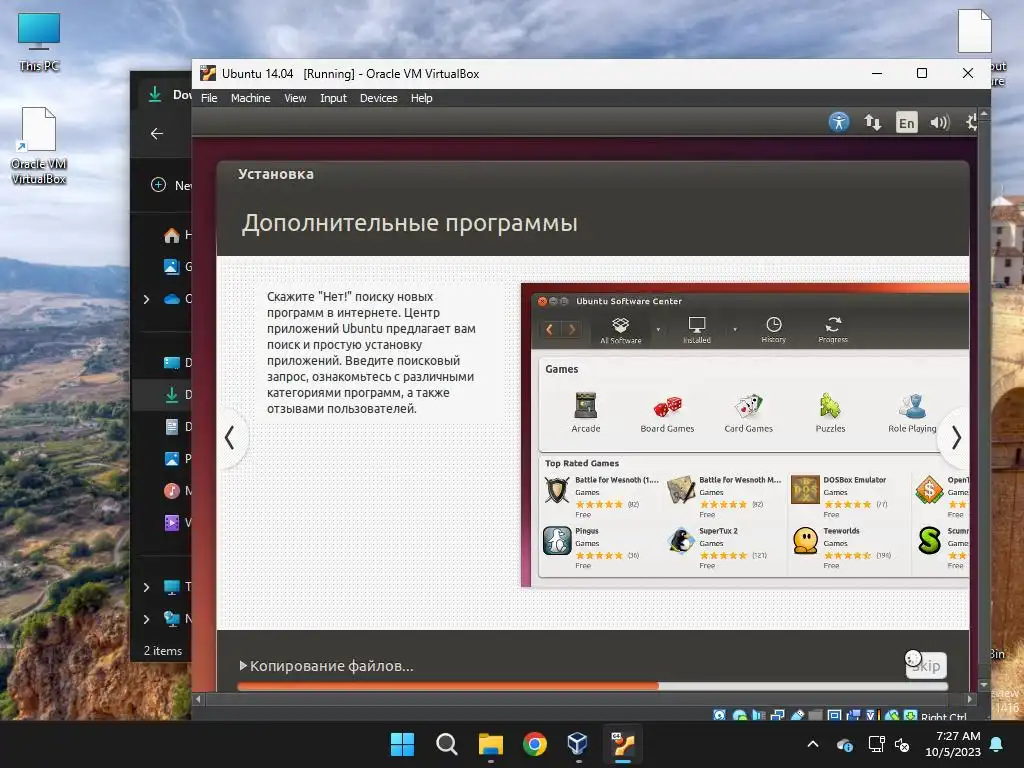Open Windows taskbar Search

(447, 744)
